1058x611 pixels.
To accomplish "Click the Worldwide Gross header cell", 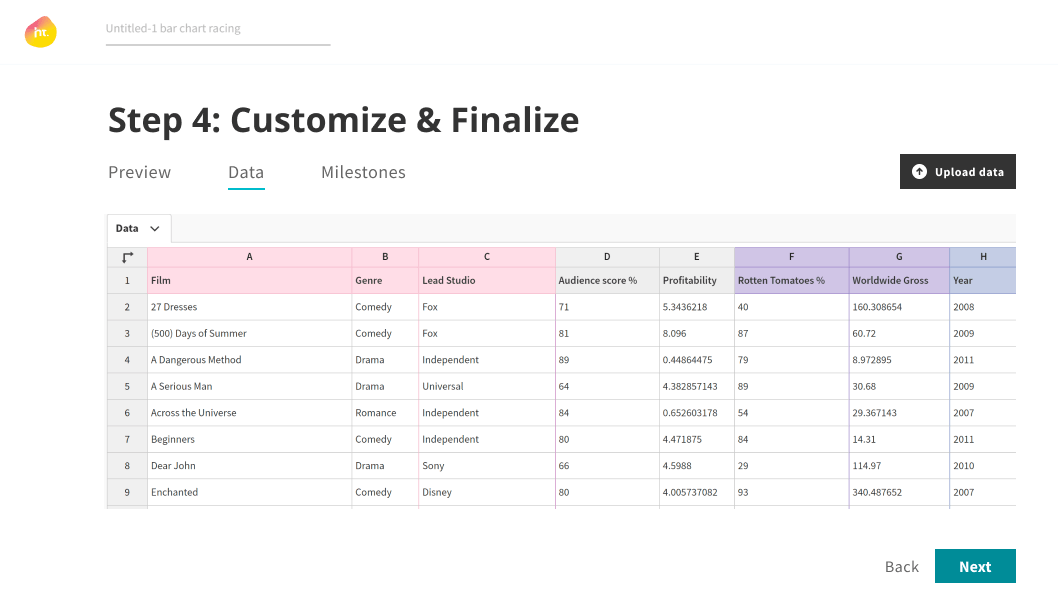I will coord(899,281).
